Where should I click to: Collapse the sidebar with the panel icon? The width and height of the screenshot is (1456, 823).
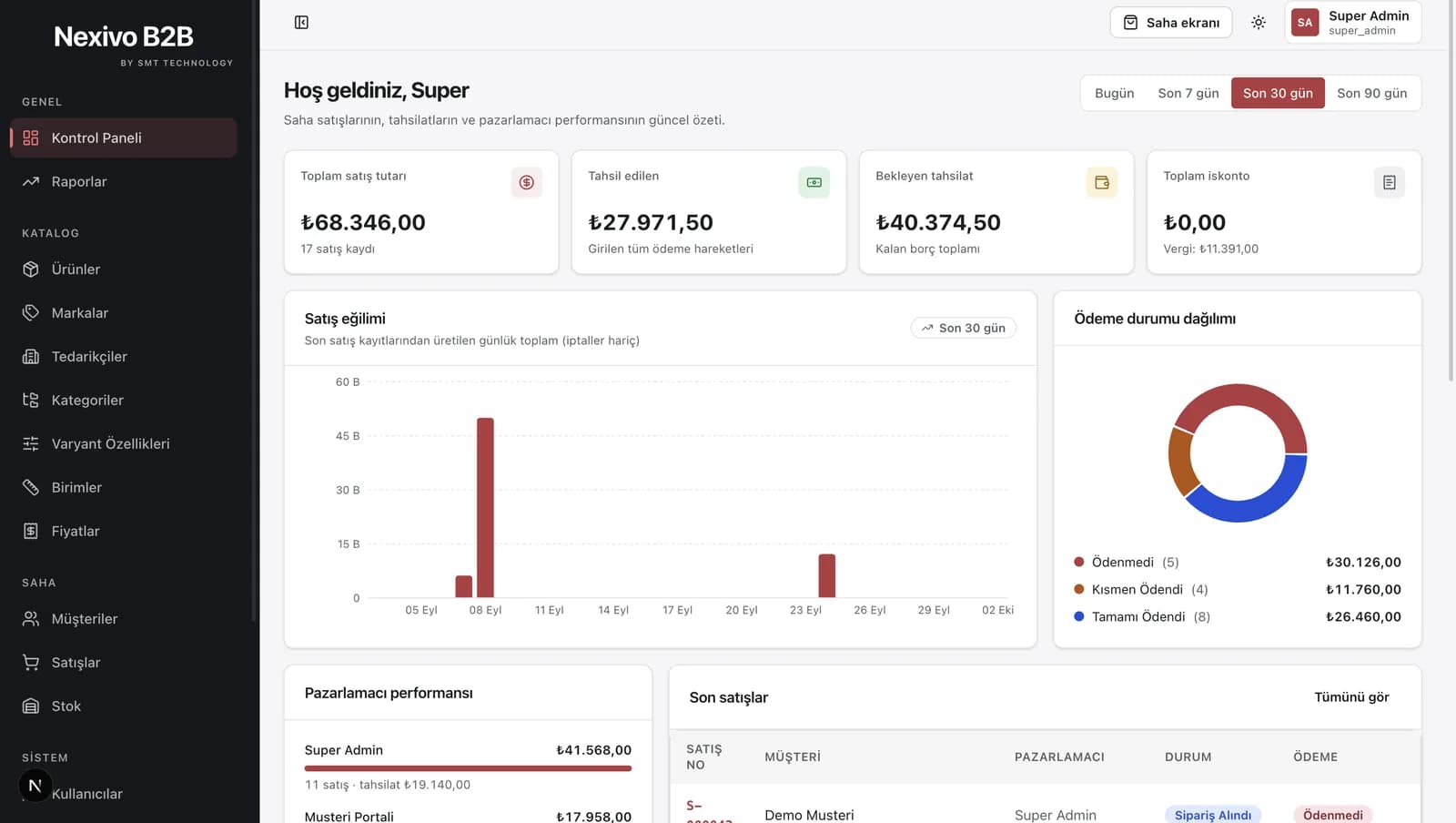click(x=301, y=22)
